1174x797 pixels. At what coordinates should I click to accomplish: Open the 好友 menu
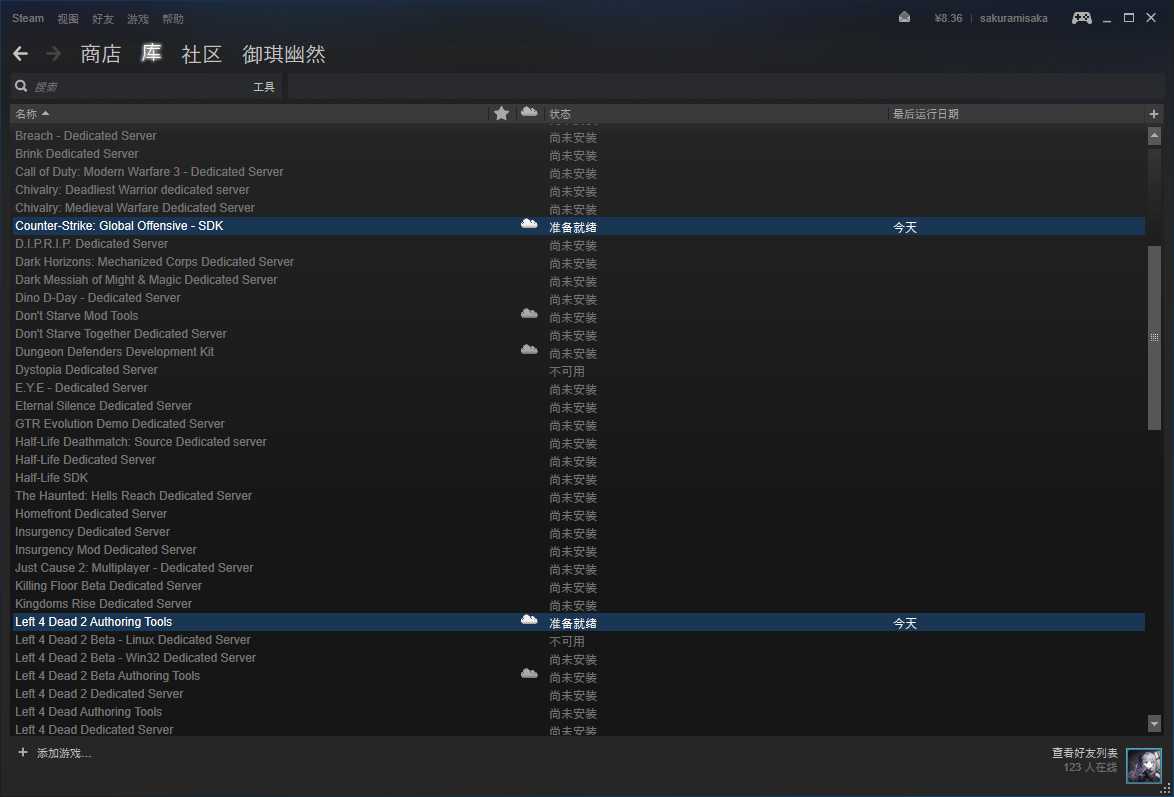[x=103, y=19]
